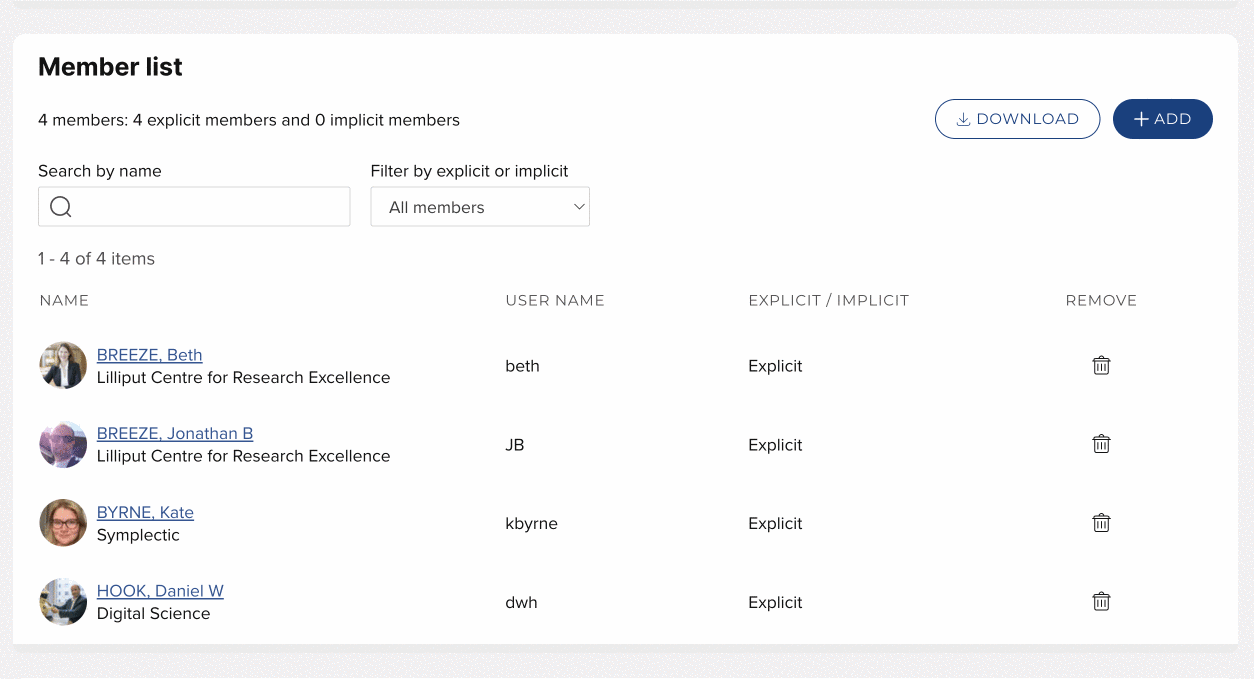Remove Beth Breeze using trash icon
This screenshot has height=679, width=1254.
1101,366
